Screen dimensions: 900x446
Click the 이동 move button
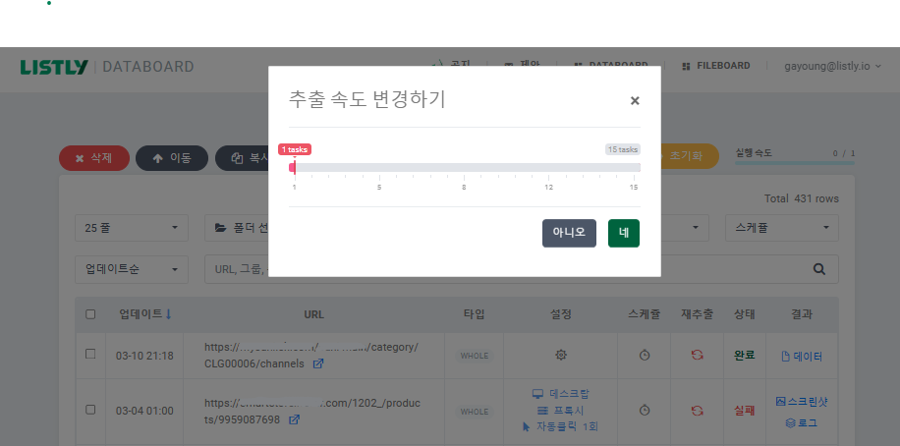(x=172, y=158)
